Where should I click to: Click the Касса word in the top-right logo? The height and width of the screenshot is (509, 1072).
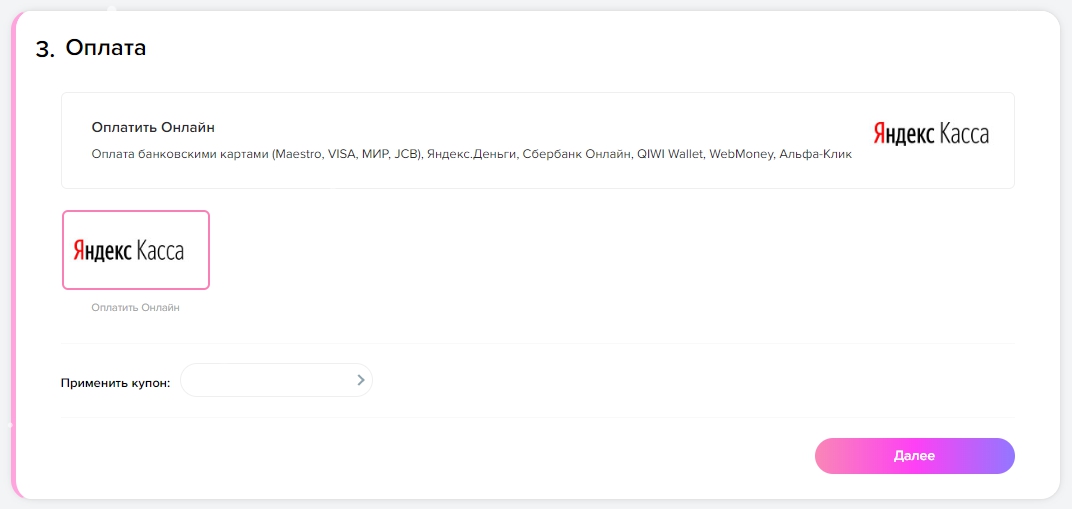960,134
